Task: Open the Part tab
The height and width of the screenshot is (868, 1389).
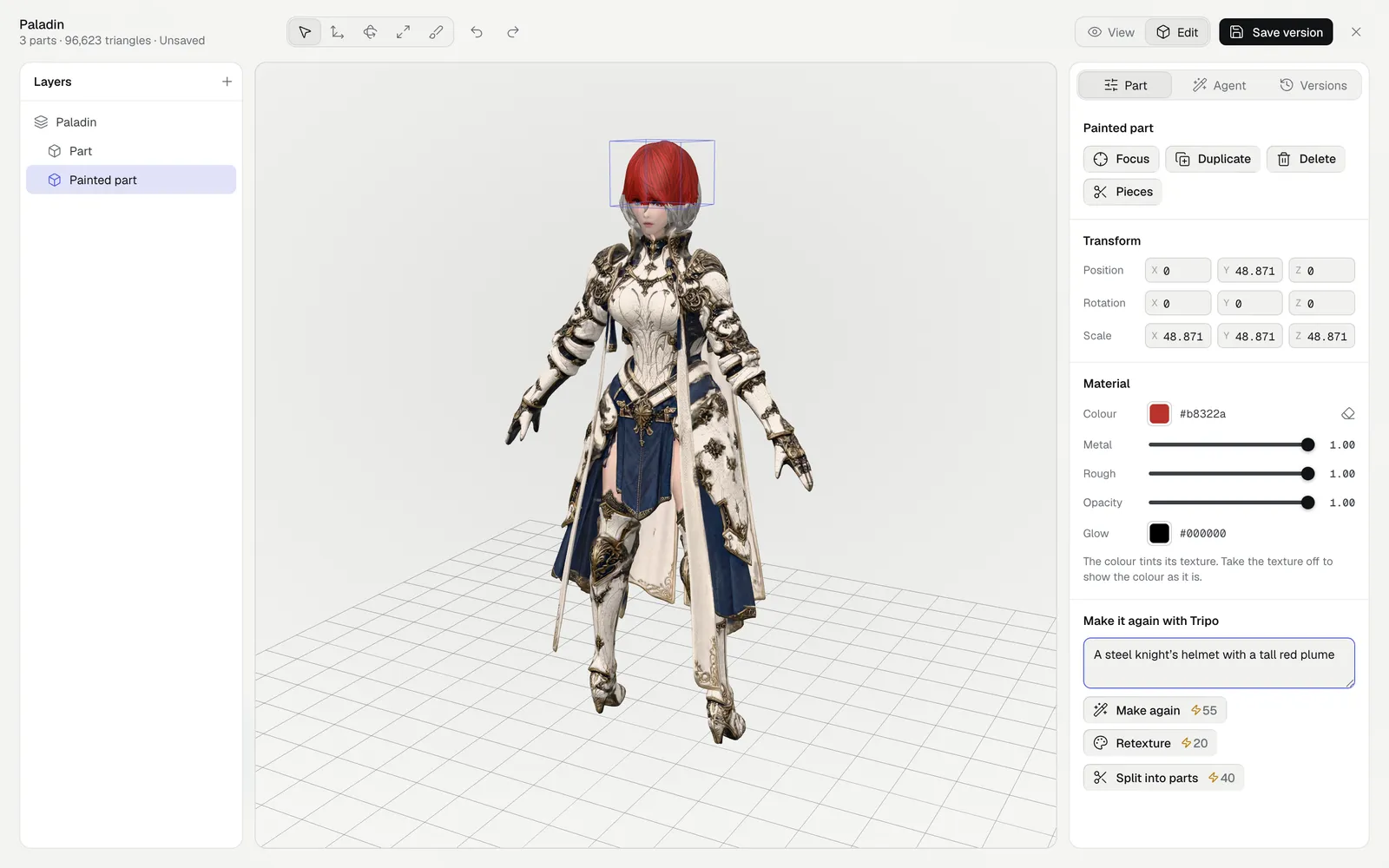Action: click(x=1125, y=85)
